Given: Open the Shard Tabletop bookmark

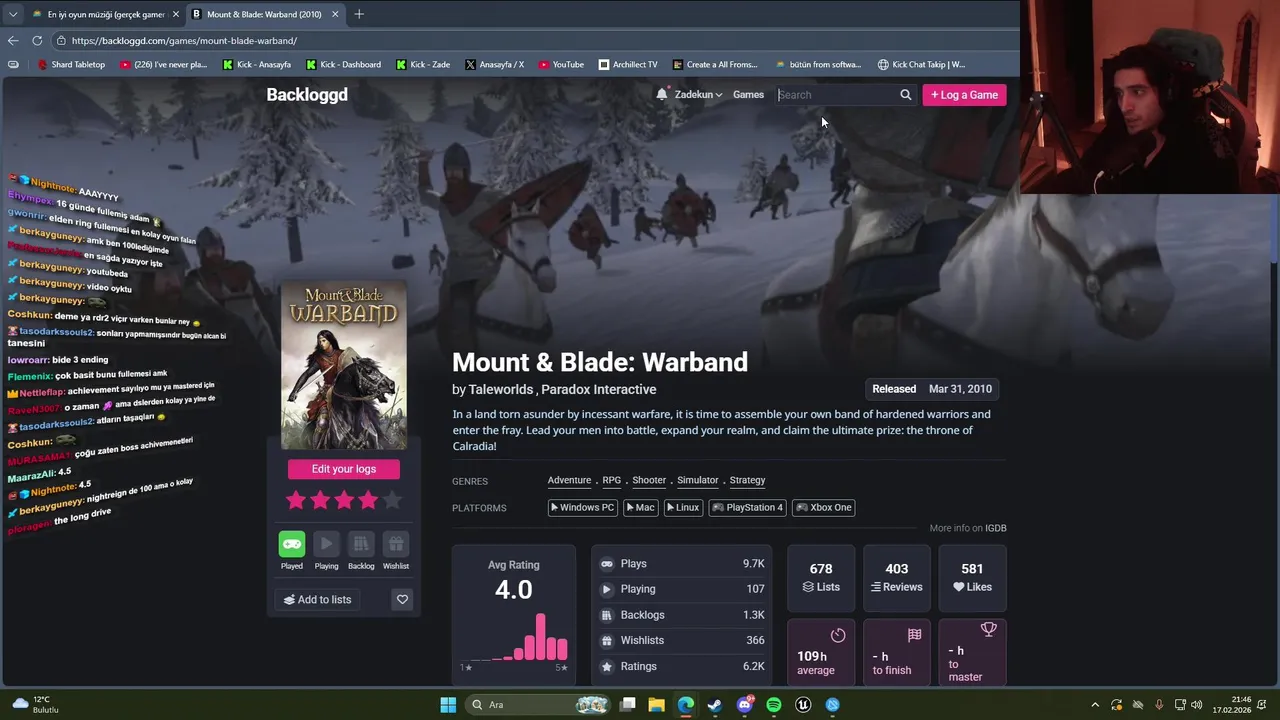Looking at the screenshot, I should point(71,64).
